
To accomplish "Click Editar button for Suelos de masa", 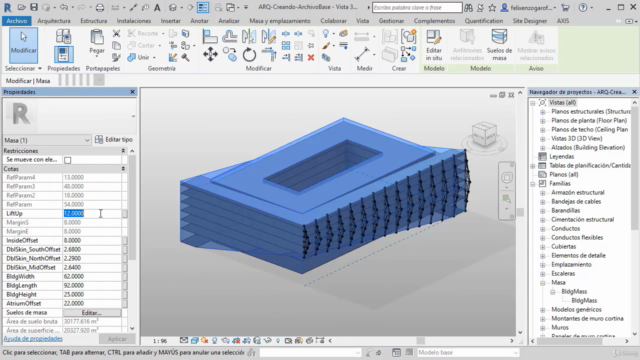I will [92, 313].
